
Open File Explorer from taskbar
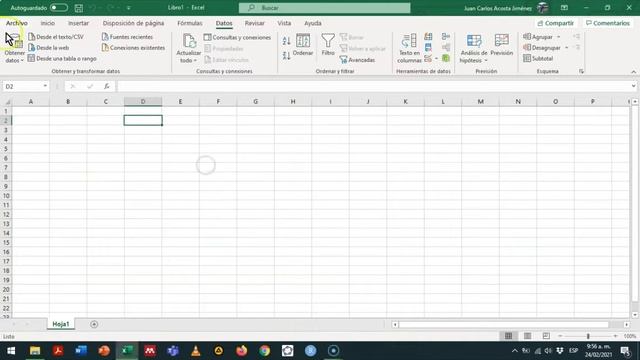pyautogui.click(x=35, y=351)
